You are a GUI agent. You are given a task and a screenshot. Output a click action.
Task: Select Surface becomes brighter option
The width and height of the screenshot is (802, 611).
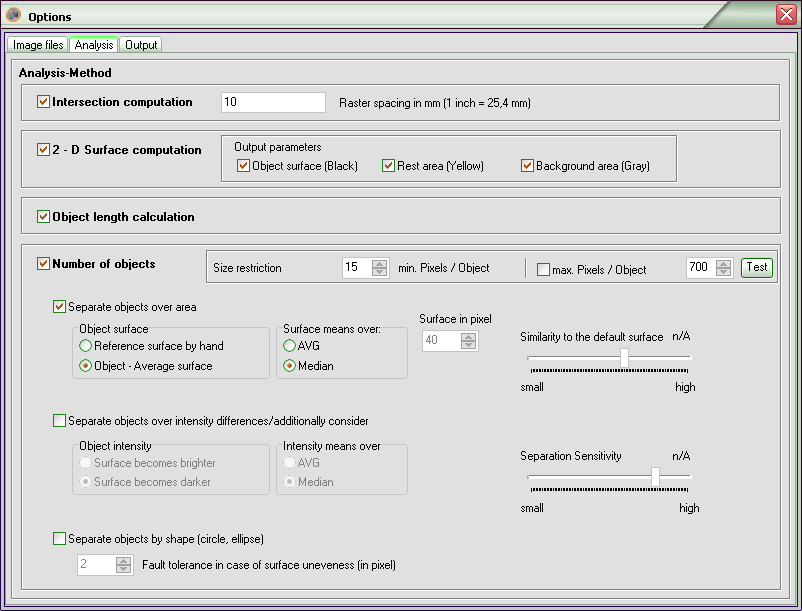(x=85, y=463)
